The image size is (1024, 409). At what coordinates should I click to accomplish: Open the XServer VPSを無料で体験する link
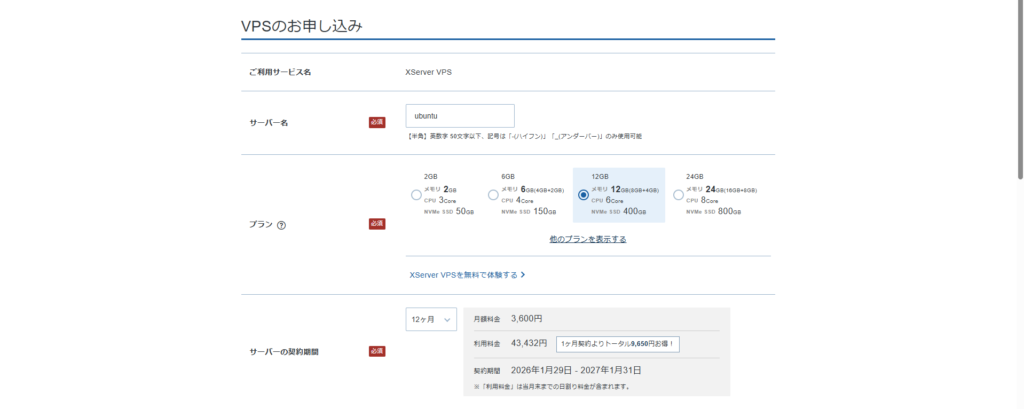tap(463, 274)
